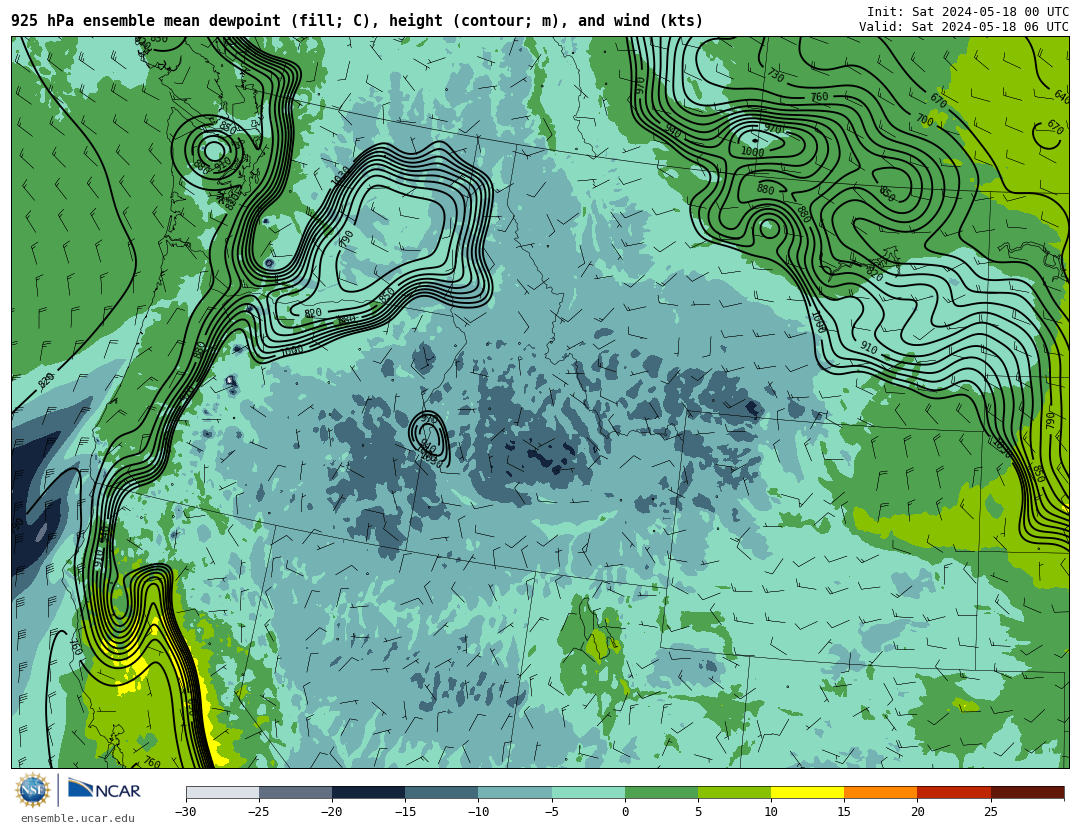Click the 0 colorbar tick label
This screenshot has width=1080, height=831.
(x=625, y=812)
